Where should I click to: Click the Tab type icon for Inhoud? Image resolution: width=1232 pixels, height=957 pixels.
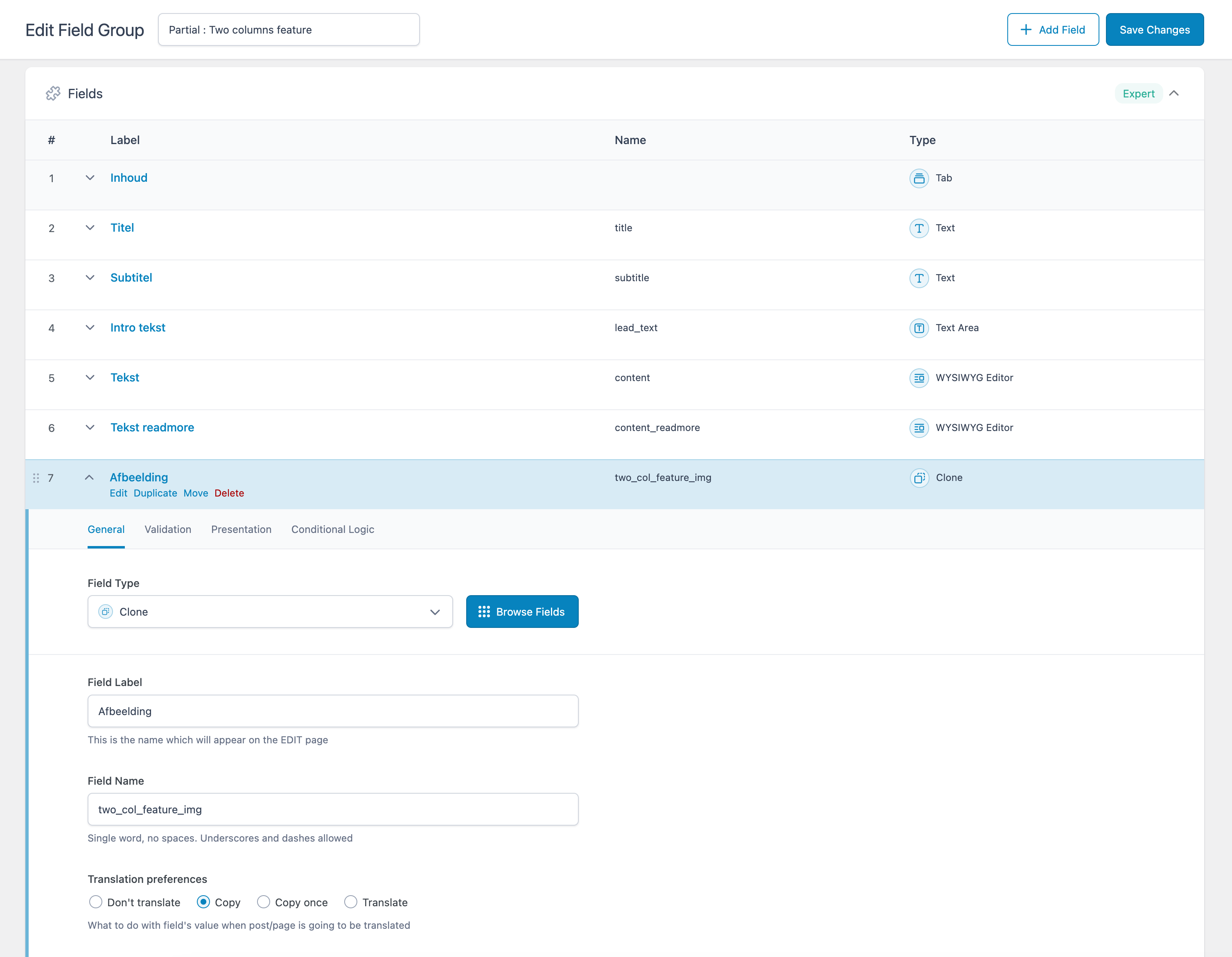(x=919, y=178)
